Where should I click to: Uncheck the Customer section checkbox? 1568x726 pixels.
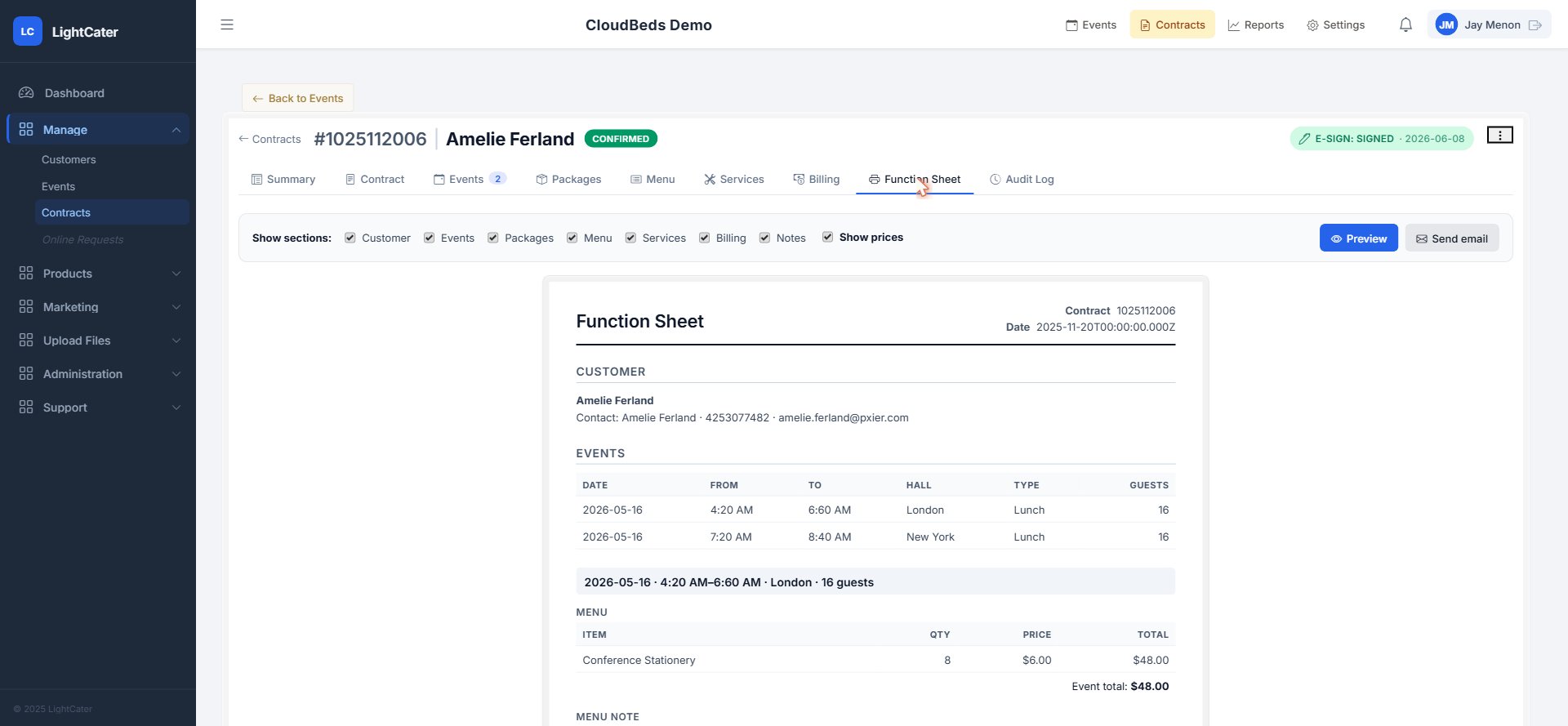click(x=350, y=238)
